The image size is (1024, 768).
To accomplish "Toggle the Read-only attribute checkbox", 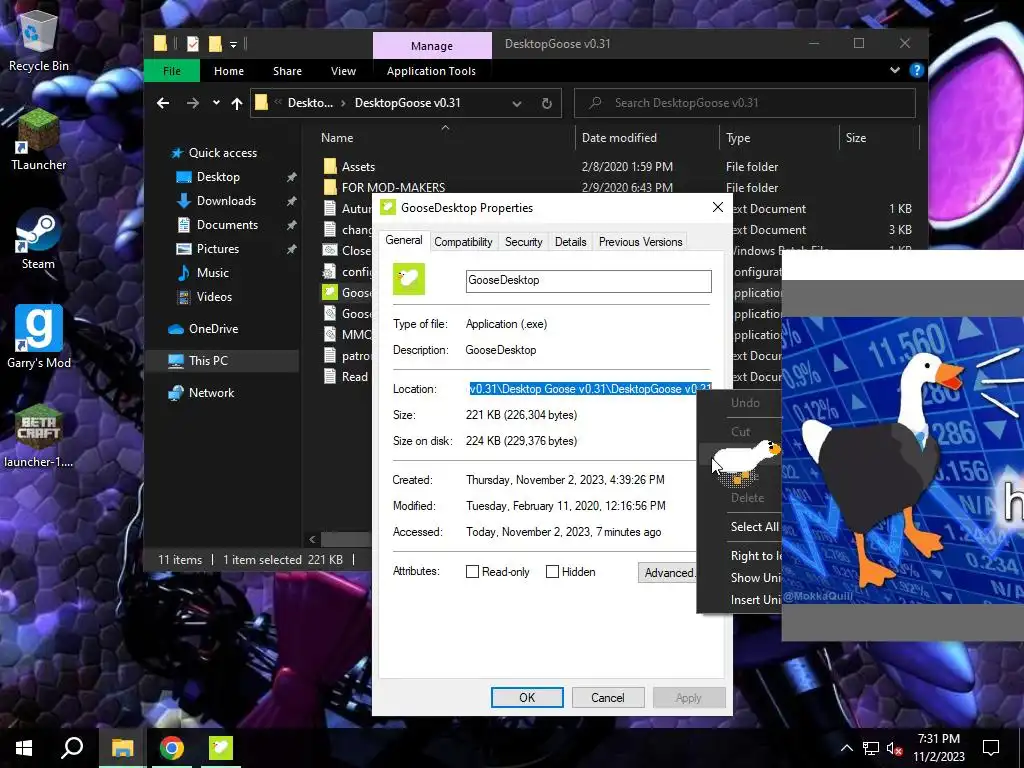I will click(472, 572).
